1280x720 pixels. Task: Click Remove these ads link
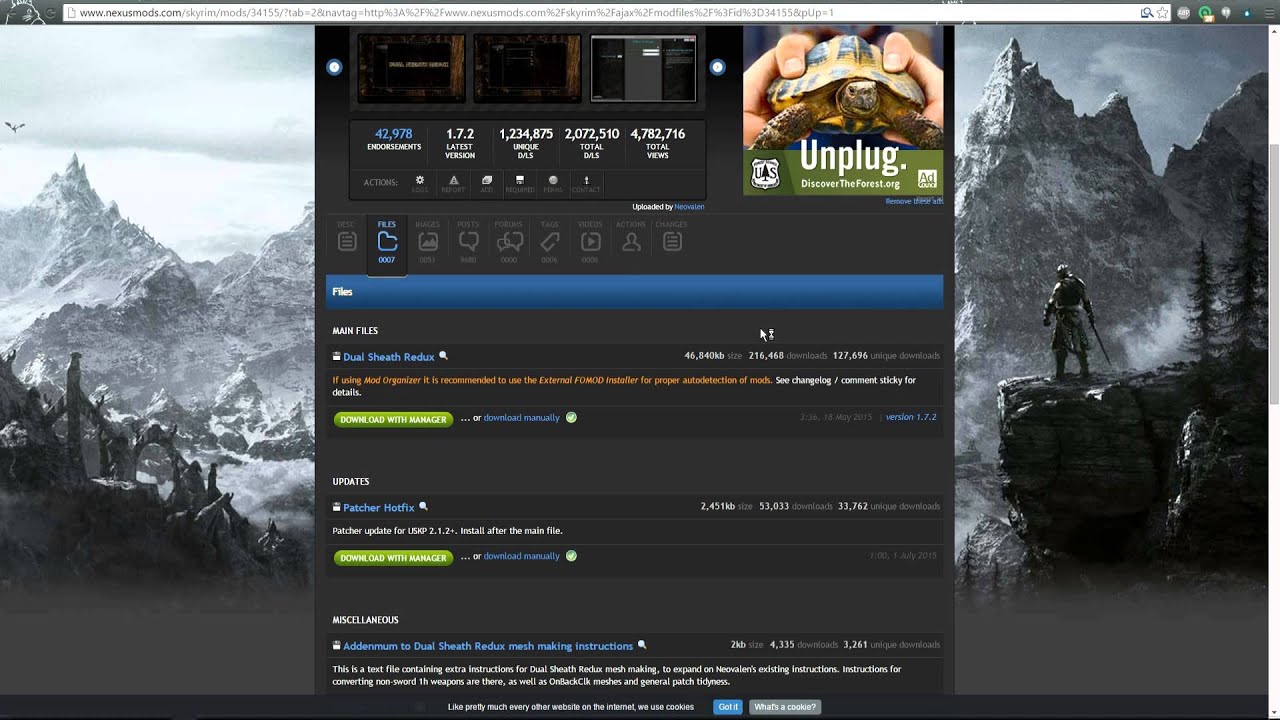pyautogui.click(x=914, y=201)
